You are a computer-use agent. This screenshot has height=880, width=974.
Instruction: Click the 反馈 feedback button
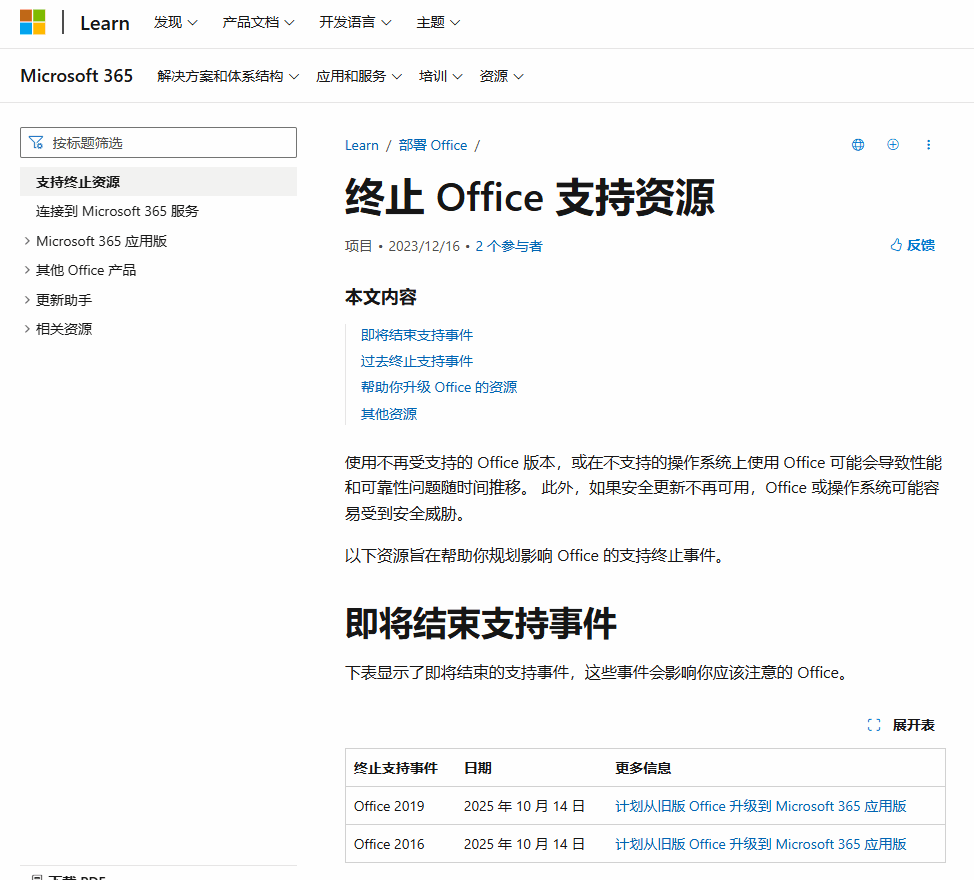click(x=913, y=245)
